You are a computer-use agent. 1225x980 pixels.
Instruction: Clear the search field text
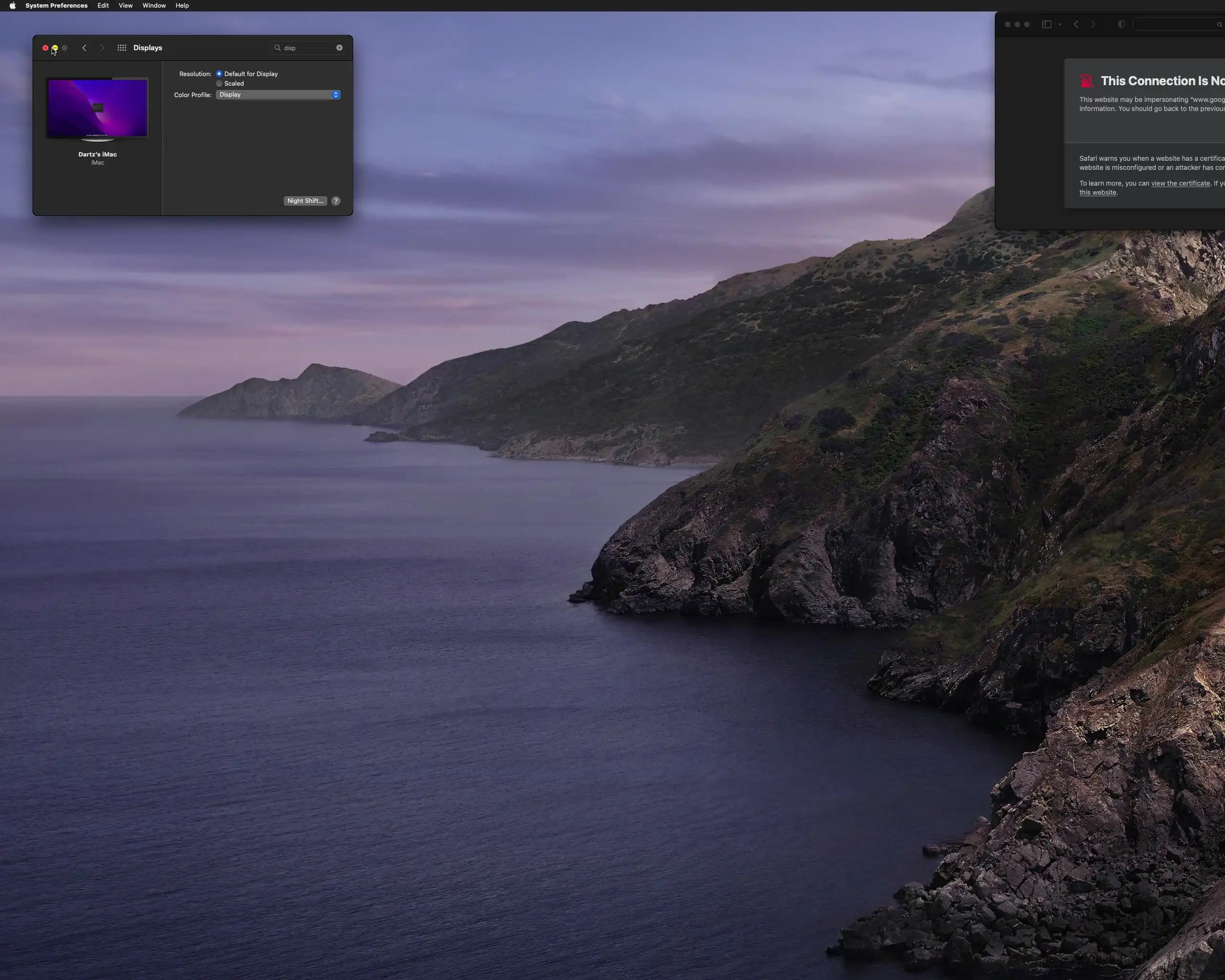point(339,48)
